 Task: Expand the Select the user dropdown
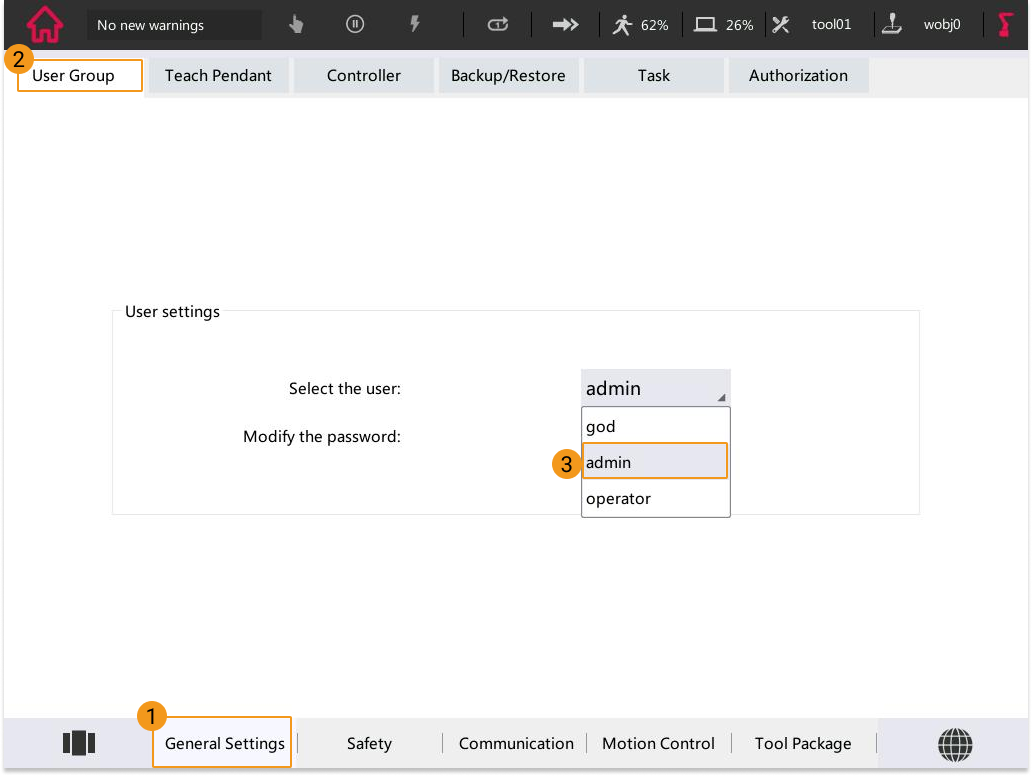(655, 389)
